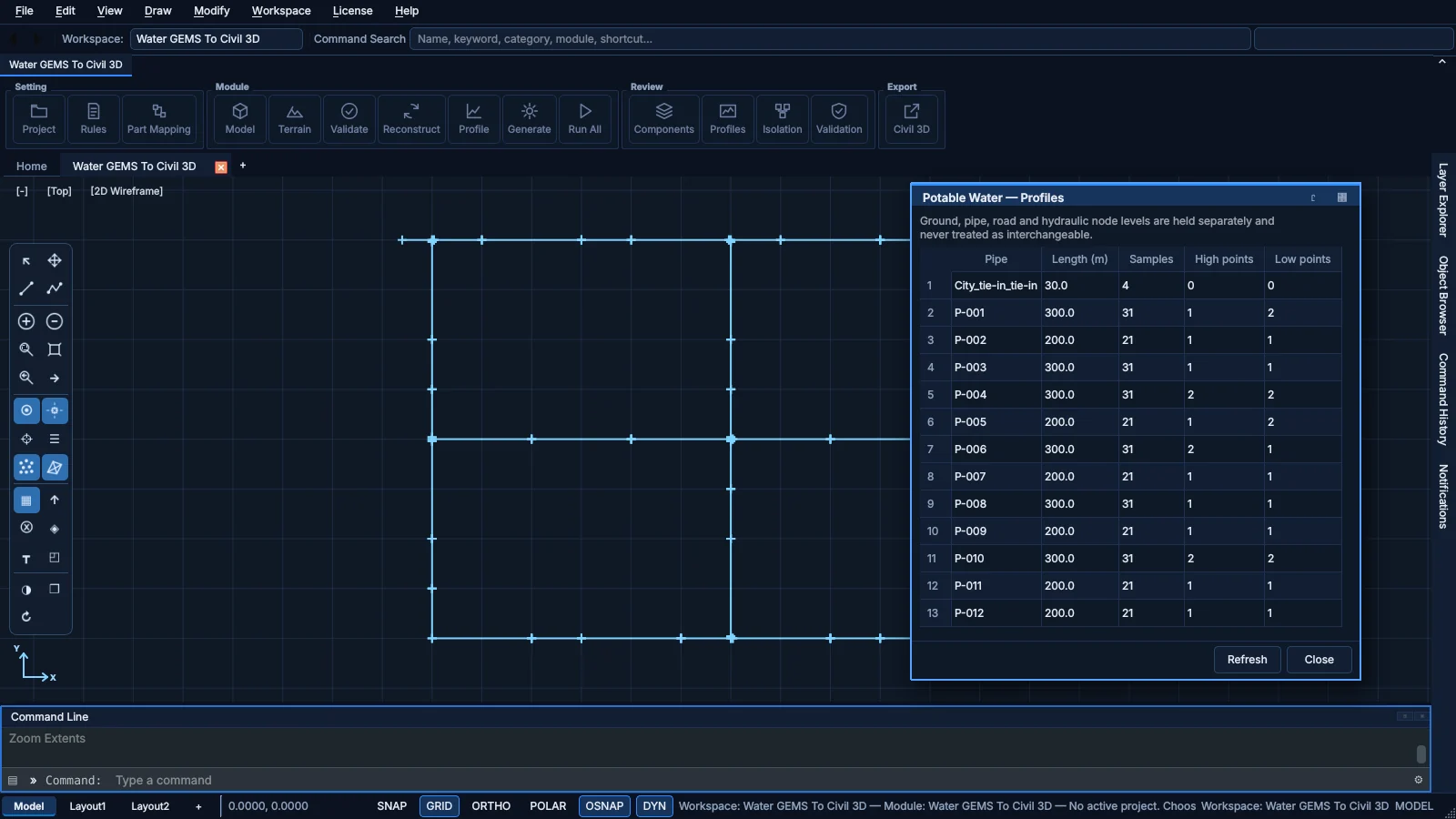Viewport: 1456px width, 819px height.
Task: Launch the Model module
Action: pyautogui.click(x=240, y=119)
